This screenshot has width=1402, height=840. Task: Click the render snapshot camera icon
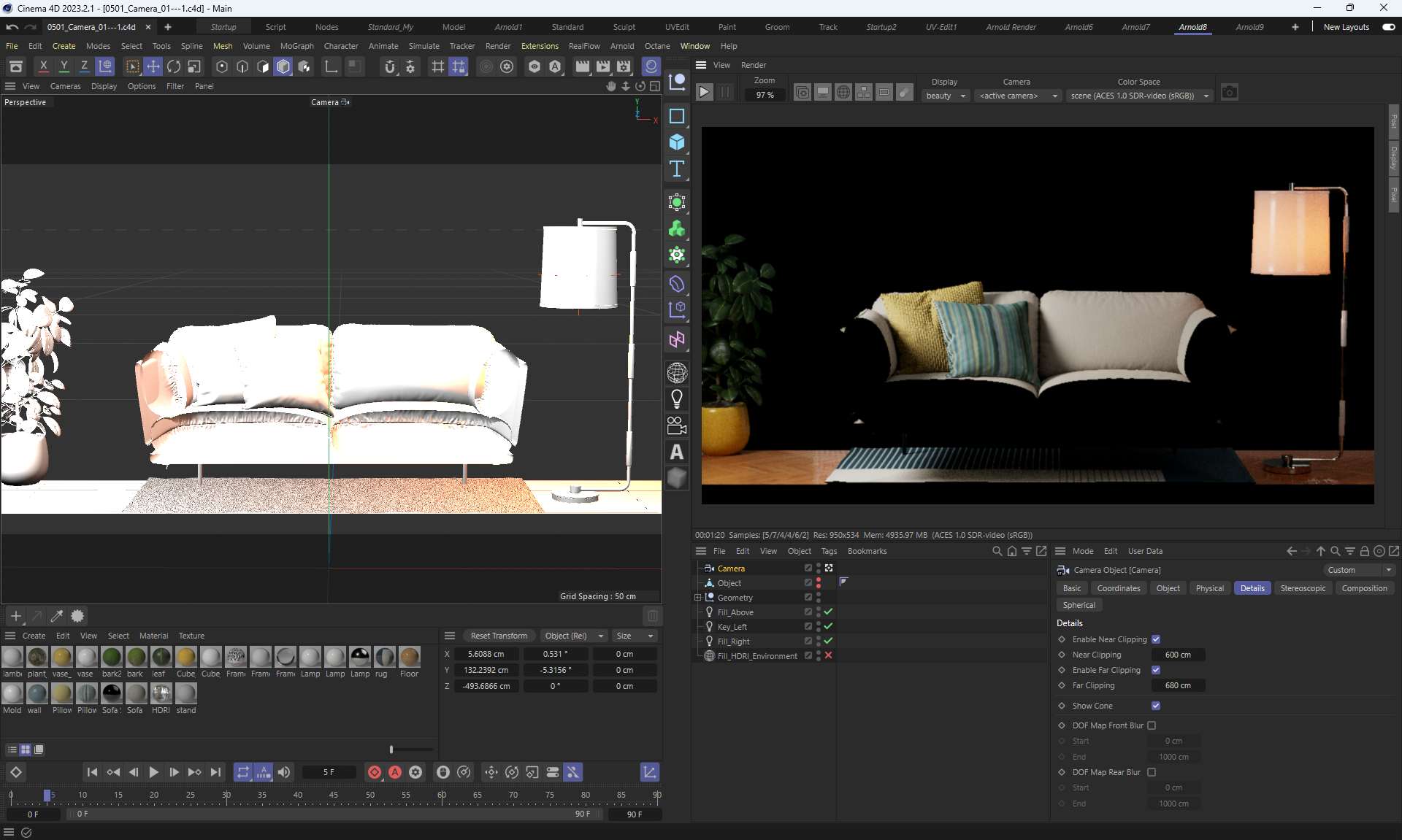click(1230, 93)
